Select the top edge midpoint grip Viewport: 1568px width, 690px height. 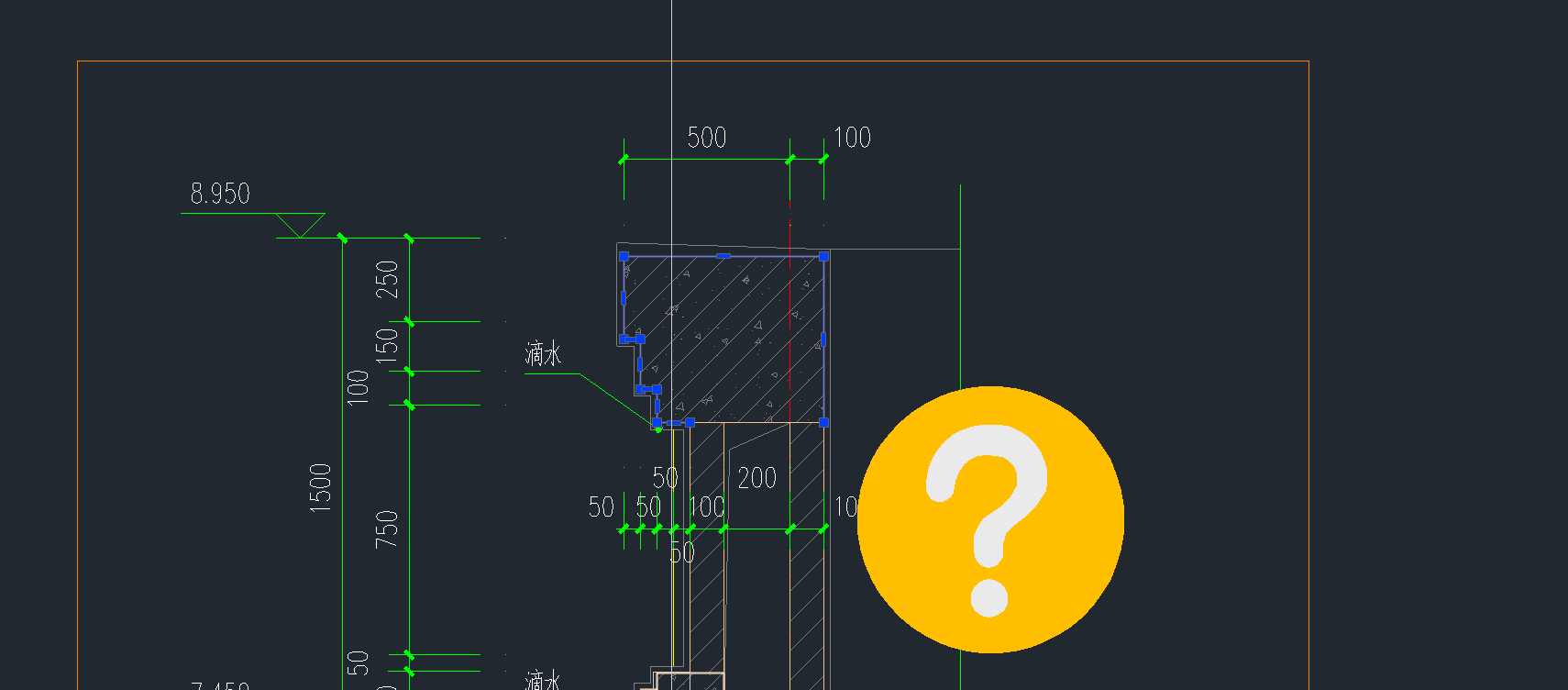(723, 256)
